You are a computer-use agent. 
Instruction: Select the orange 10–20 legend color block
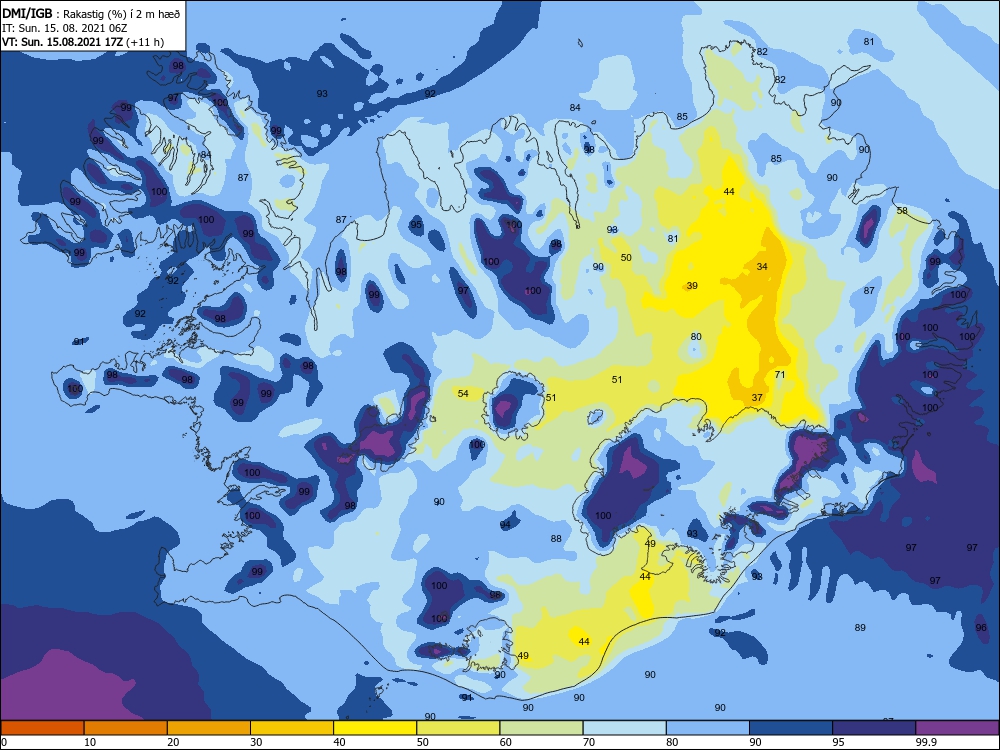(126, 728)
